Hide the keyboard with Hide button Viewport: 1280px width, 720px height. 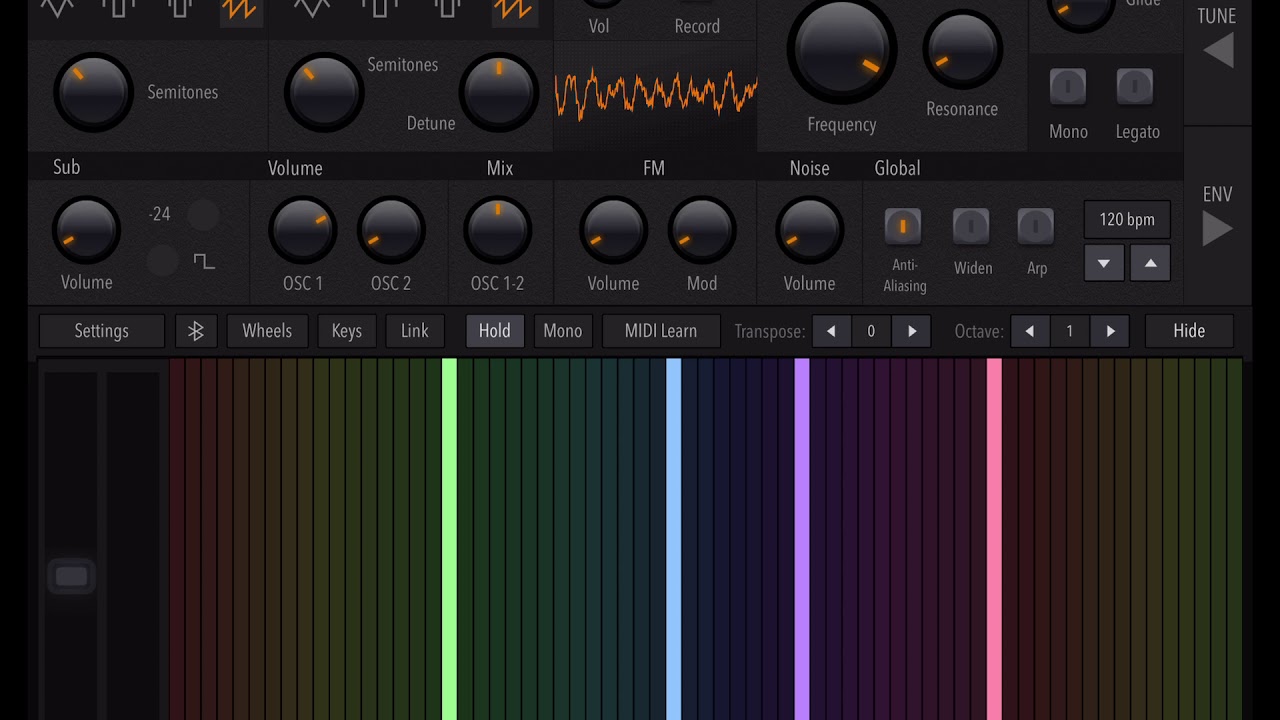click(1189, 331)
